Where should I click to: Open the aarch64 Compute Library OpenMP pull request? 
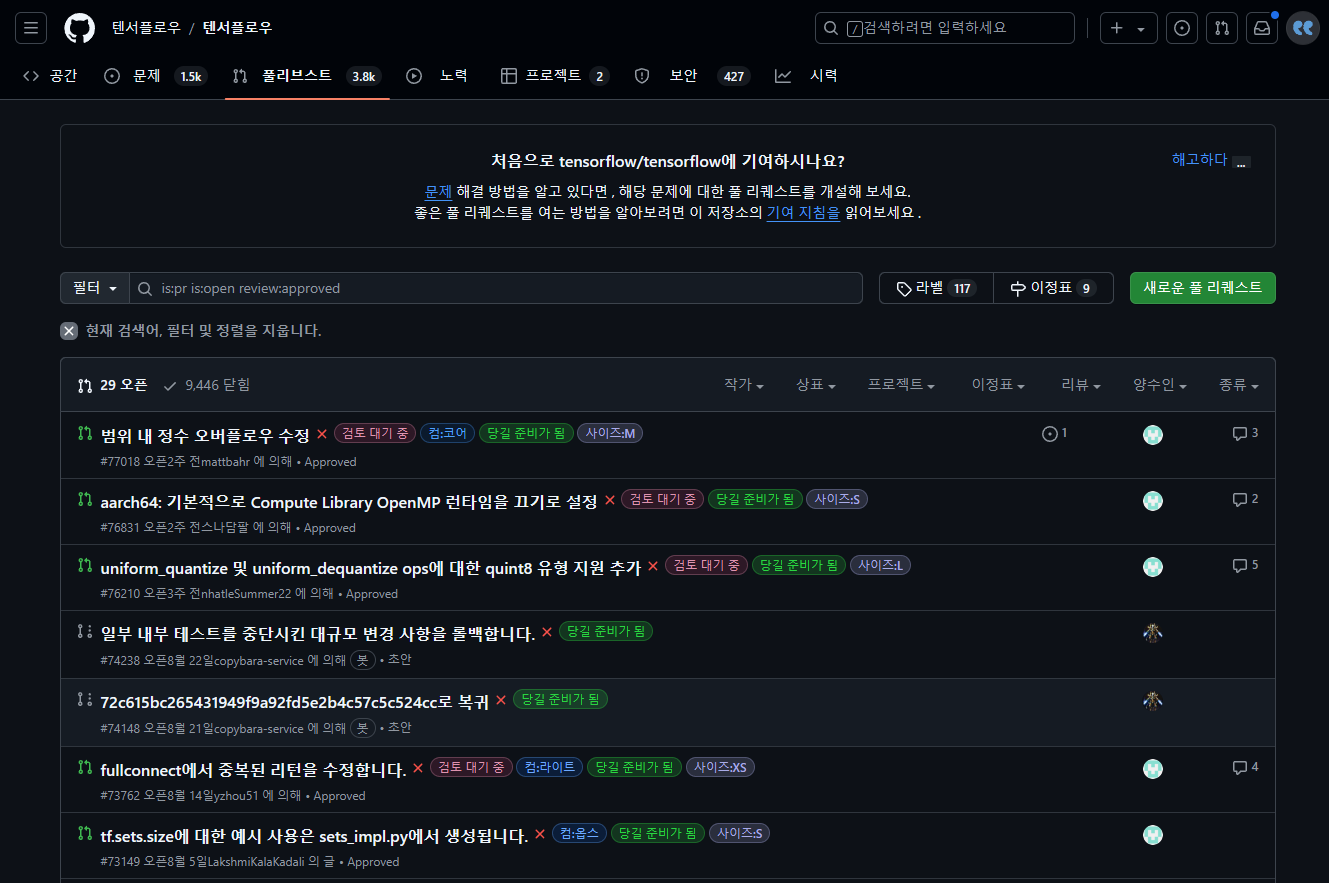[349, 501]
